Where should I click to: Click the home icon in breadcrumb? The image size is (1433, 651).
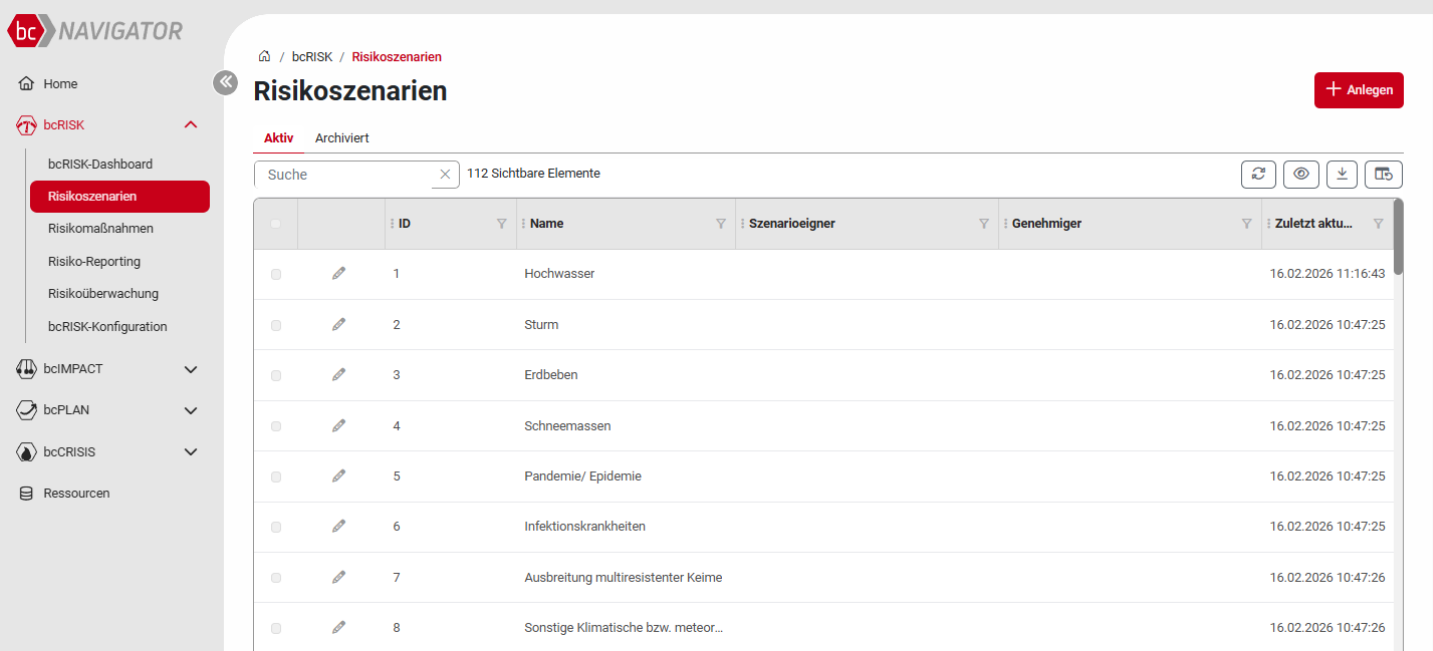click(264, 57)
